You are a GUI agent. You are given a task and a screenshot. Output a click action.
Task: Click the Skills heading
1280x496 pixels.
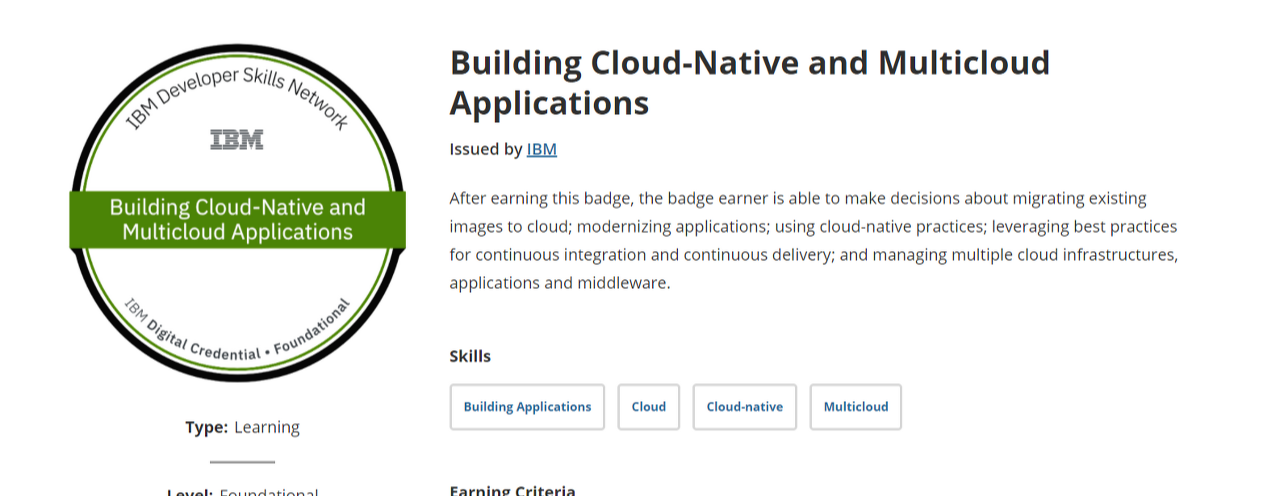tap(470, 356)
